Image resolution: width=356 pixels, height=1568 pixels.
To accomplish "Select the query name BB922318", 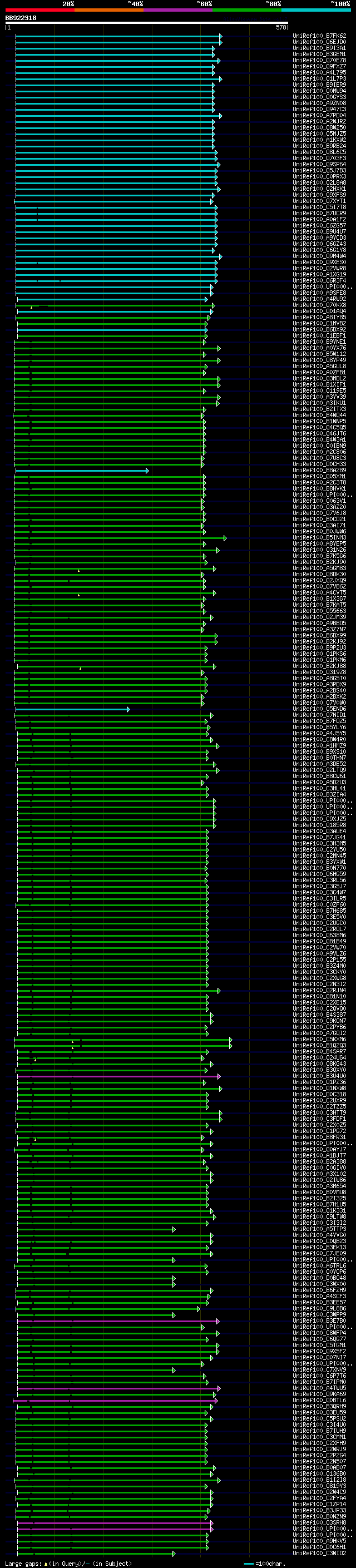I will [x=21, y=18].
